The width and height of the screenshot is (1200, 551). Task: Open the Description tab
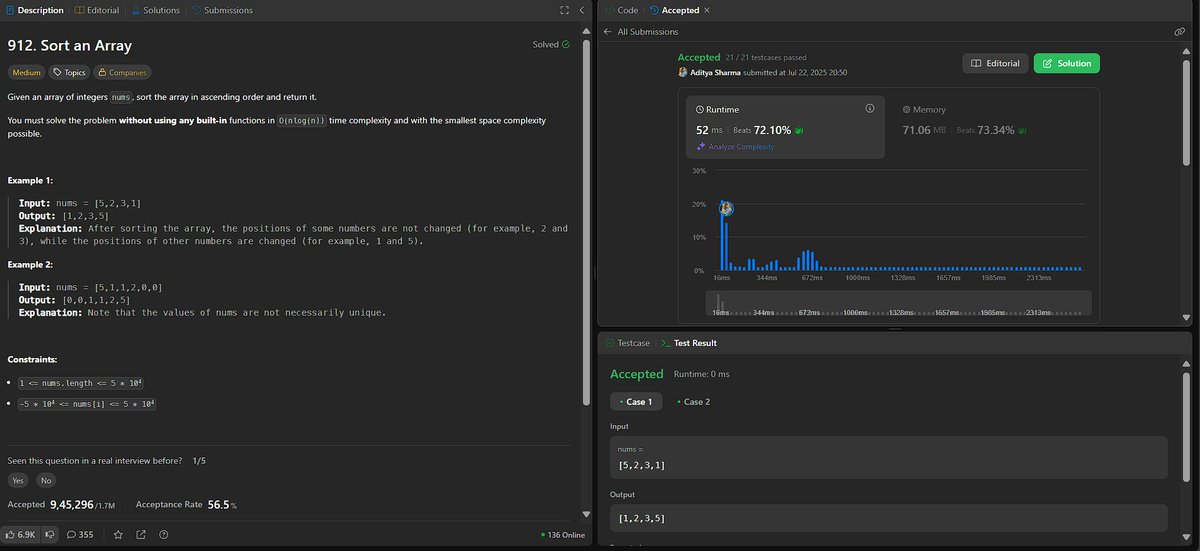pyautogui.click(x=35, y=10)
